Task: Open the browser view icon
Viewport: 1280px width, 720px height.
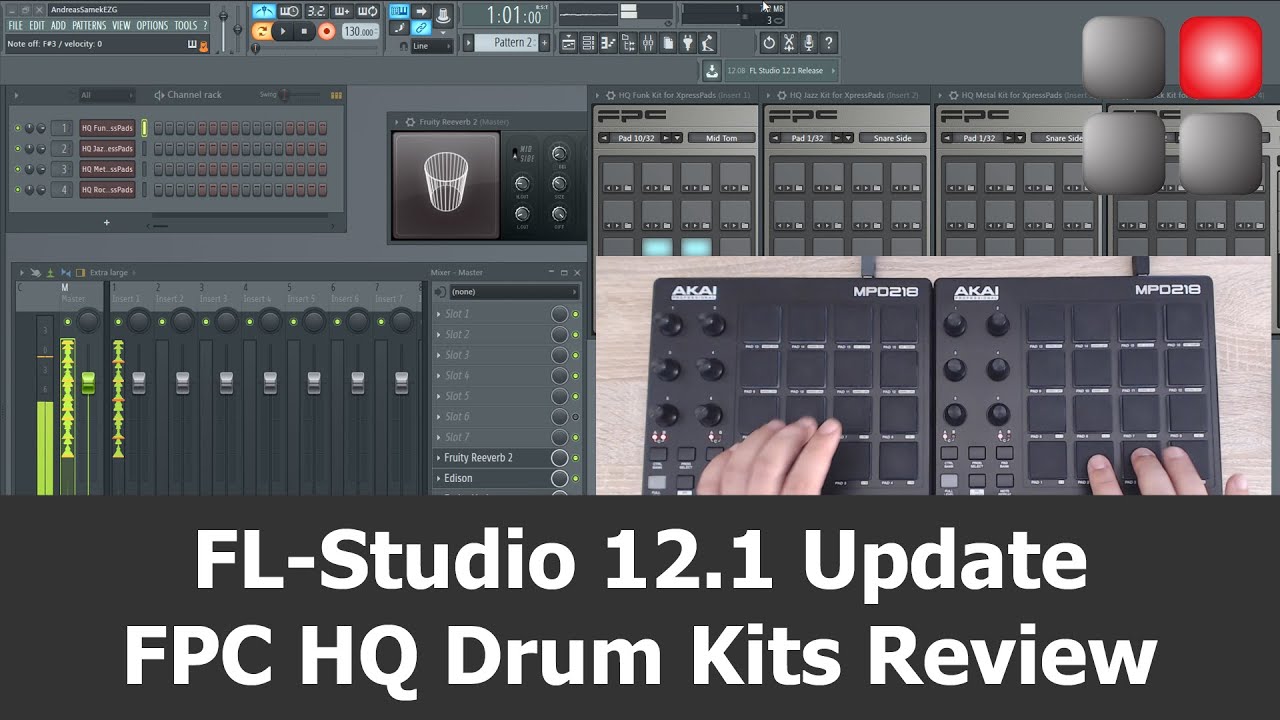Action: click(628, 43)
